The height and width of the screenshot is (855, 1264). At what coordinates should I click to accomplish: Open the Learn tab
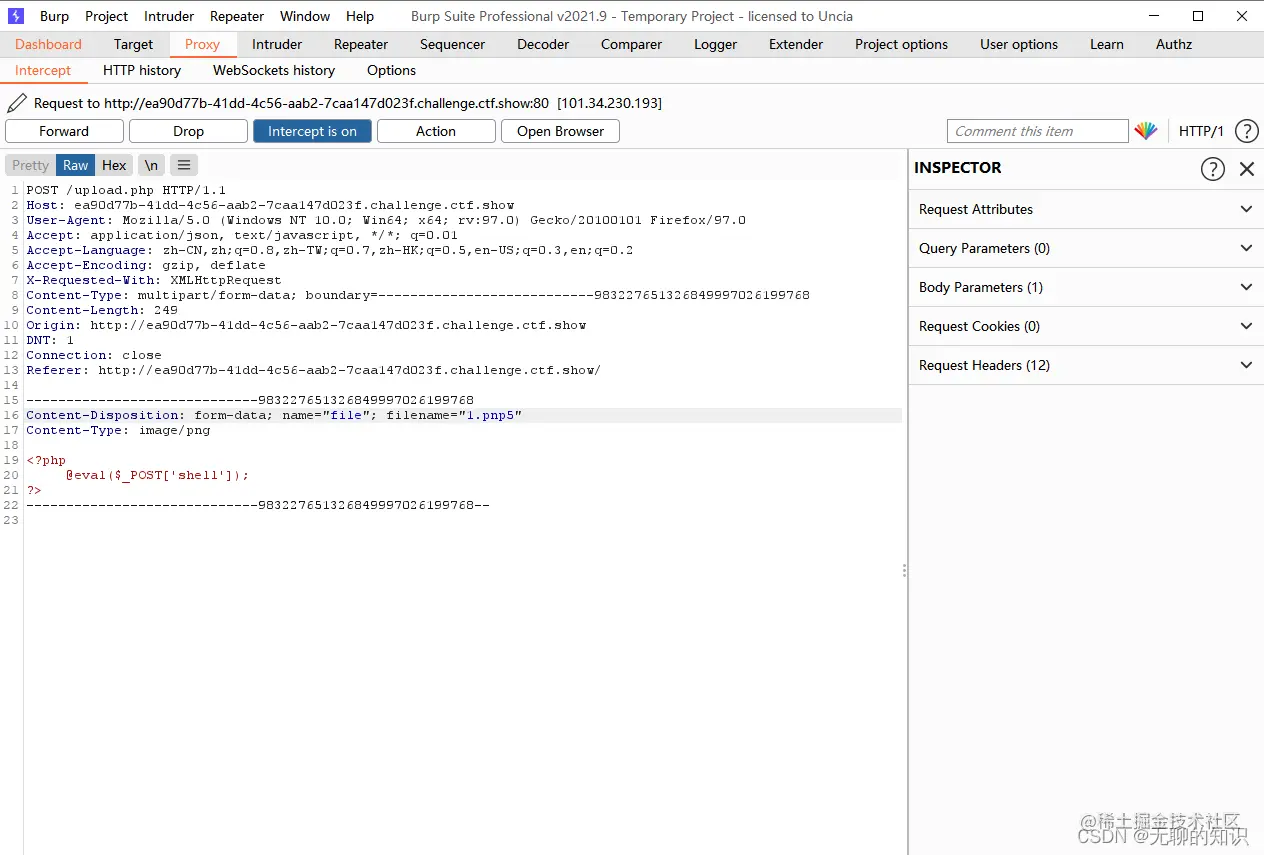(1107, 44)
